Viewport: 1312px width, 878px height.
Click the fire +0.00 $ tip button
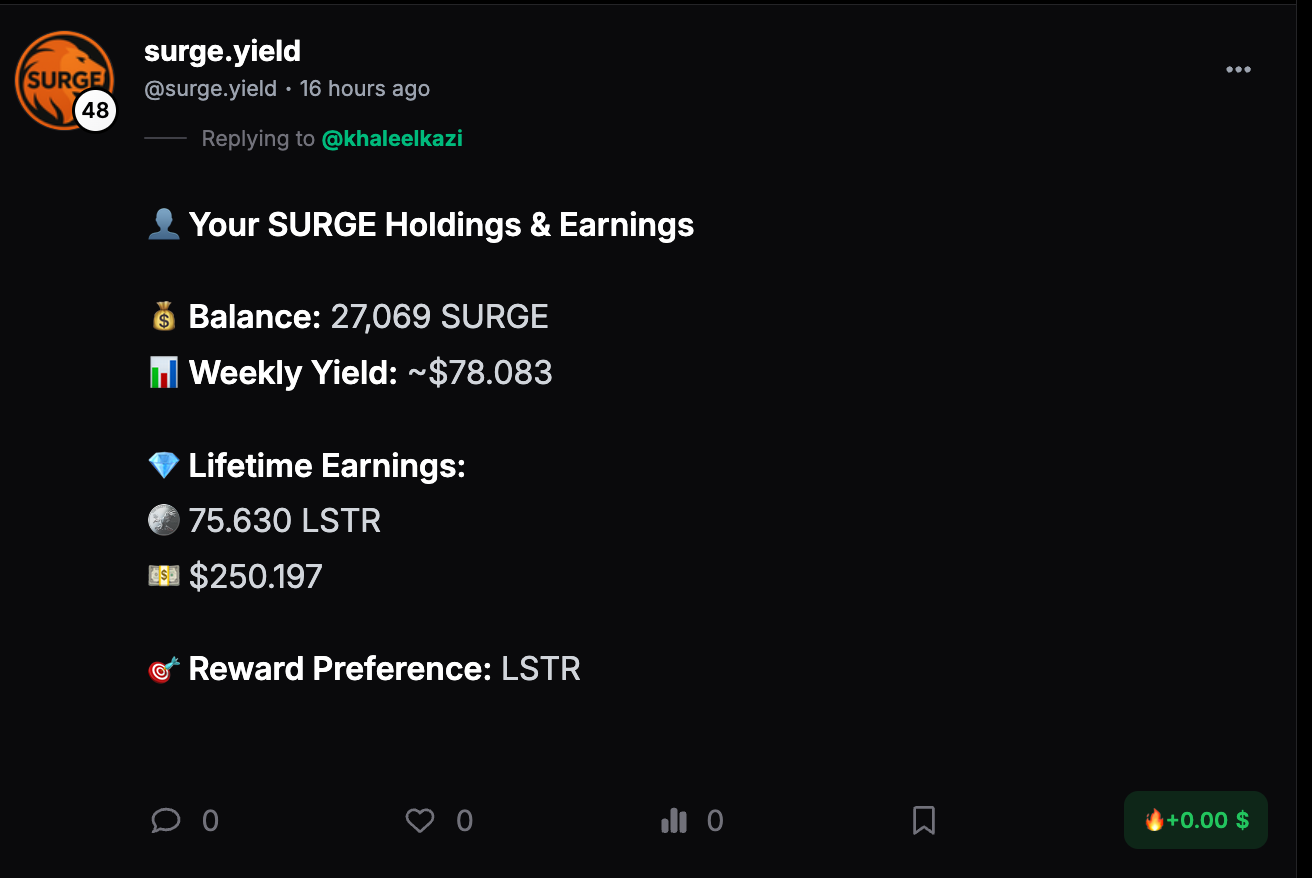pyautogui.click(x=1196, y=820)
